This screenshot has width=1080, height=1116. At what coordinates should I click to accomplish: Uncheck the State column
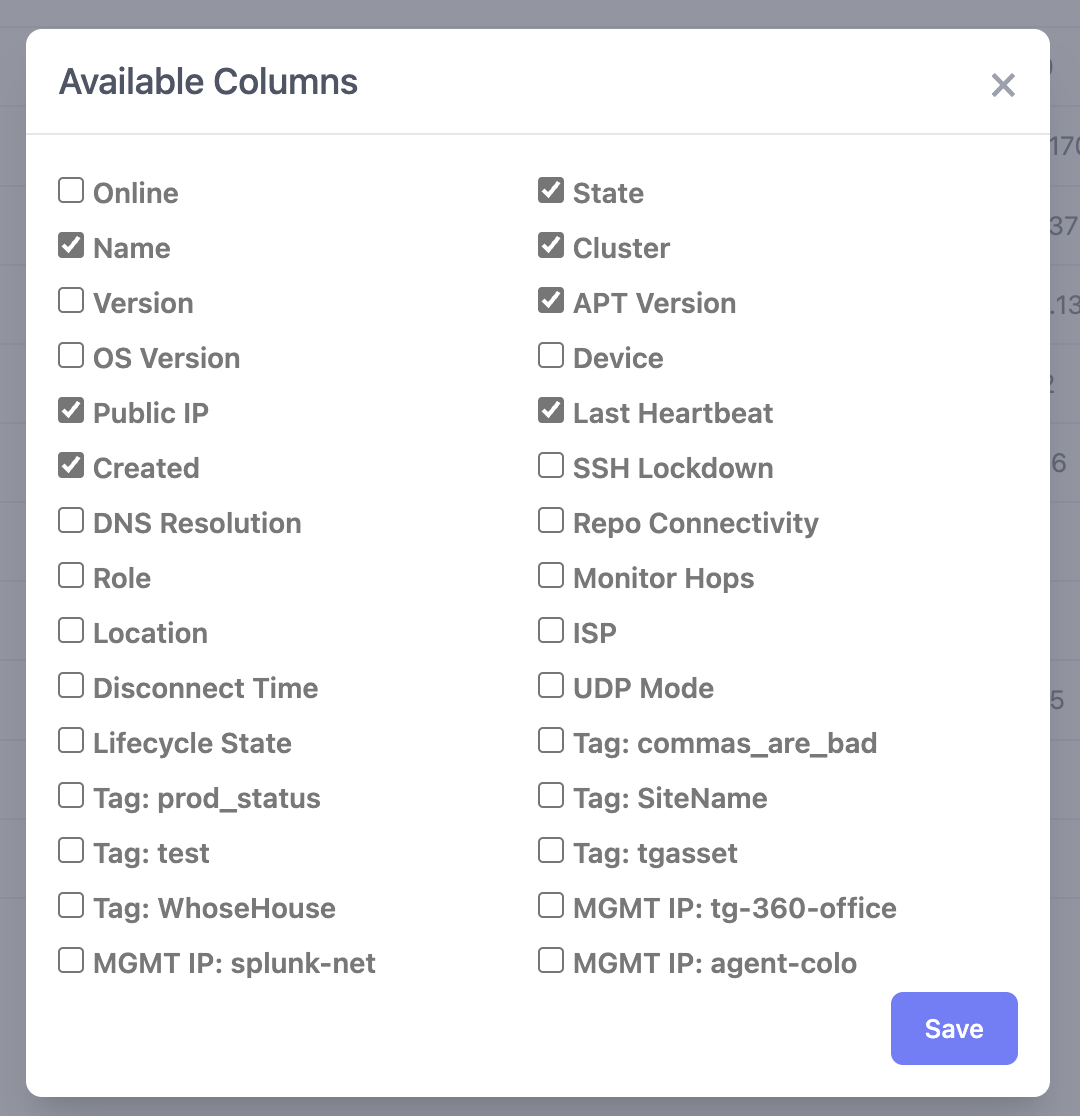coord(551,190)
